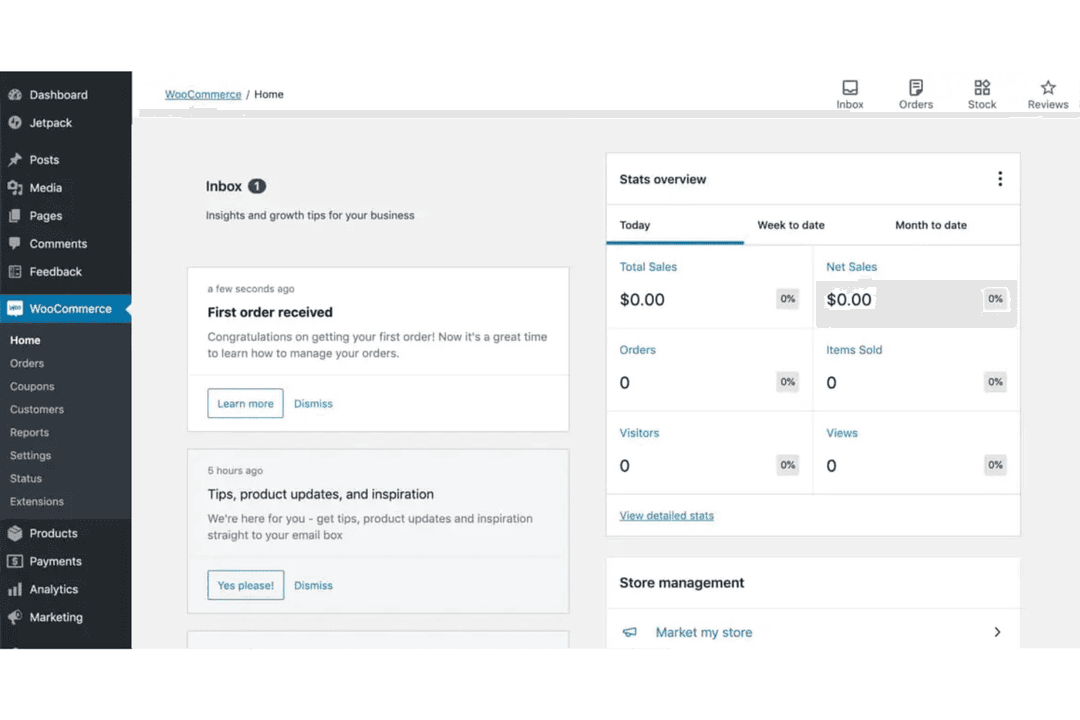The image size is (1080, 720).
Task: Click the Comments bubble icon
Action: [15, 244]
